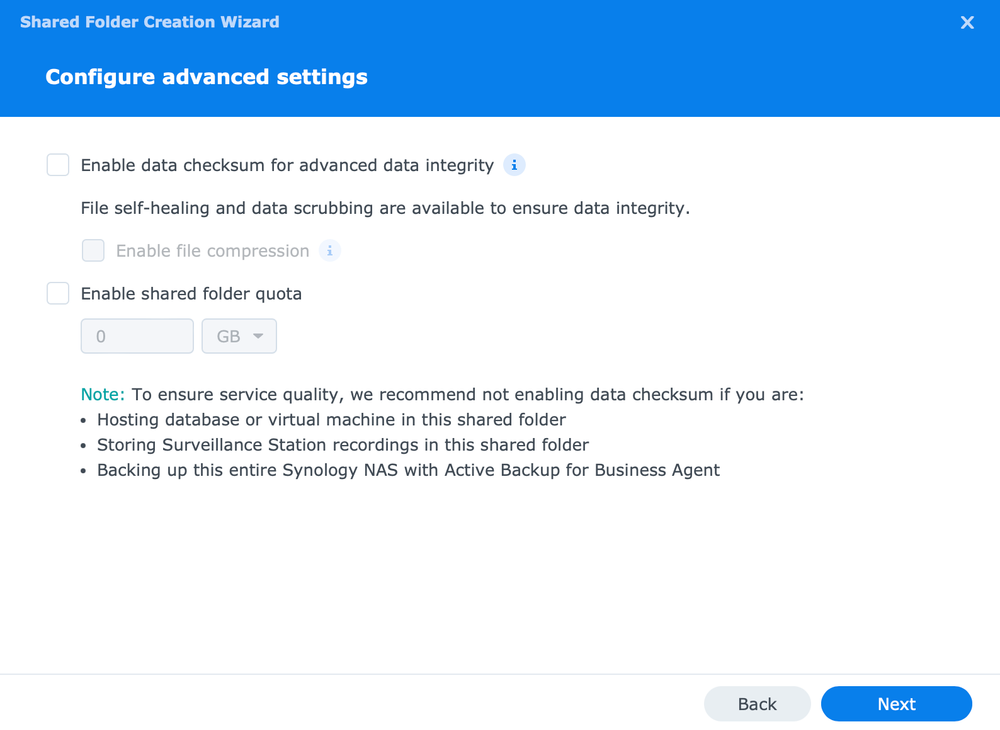Image resolution: width=1000 pixels, height=730 pixels.
Task: Enable data checksum for advanced data integrity
Action: 57,165
